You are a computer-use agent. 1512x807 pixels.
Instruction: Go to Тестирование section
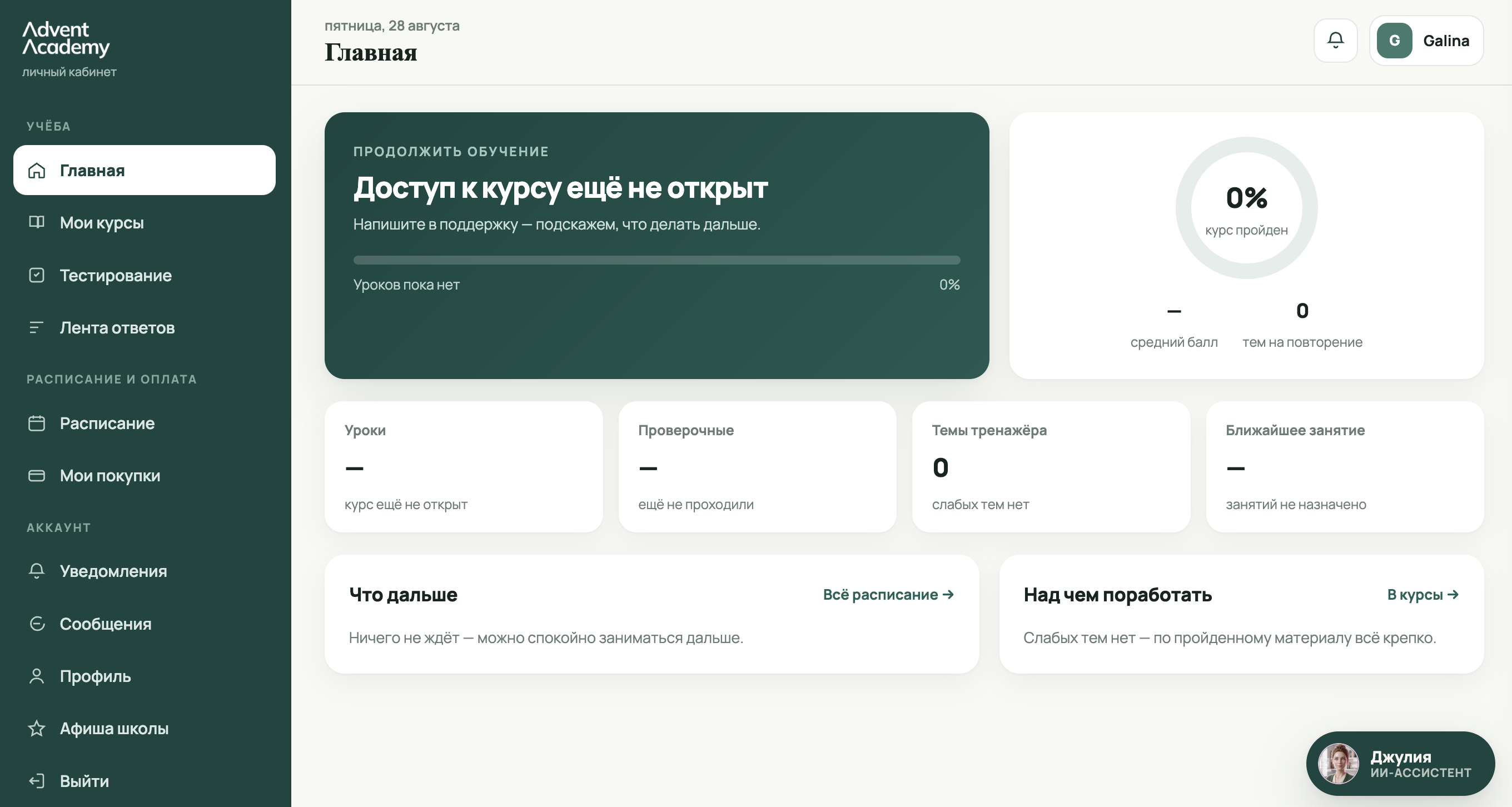145,275
